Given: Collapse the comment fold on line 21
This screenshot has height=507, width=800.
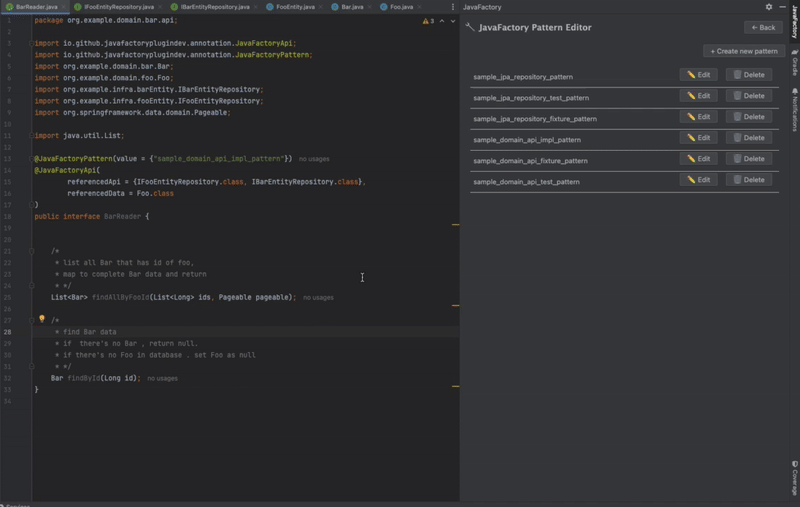Looking at the screenshot, I should click(32, 251).
